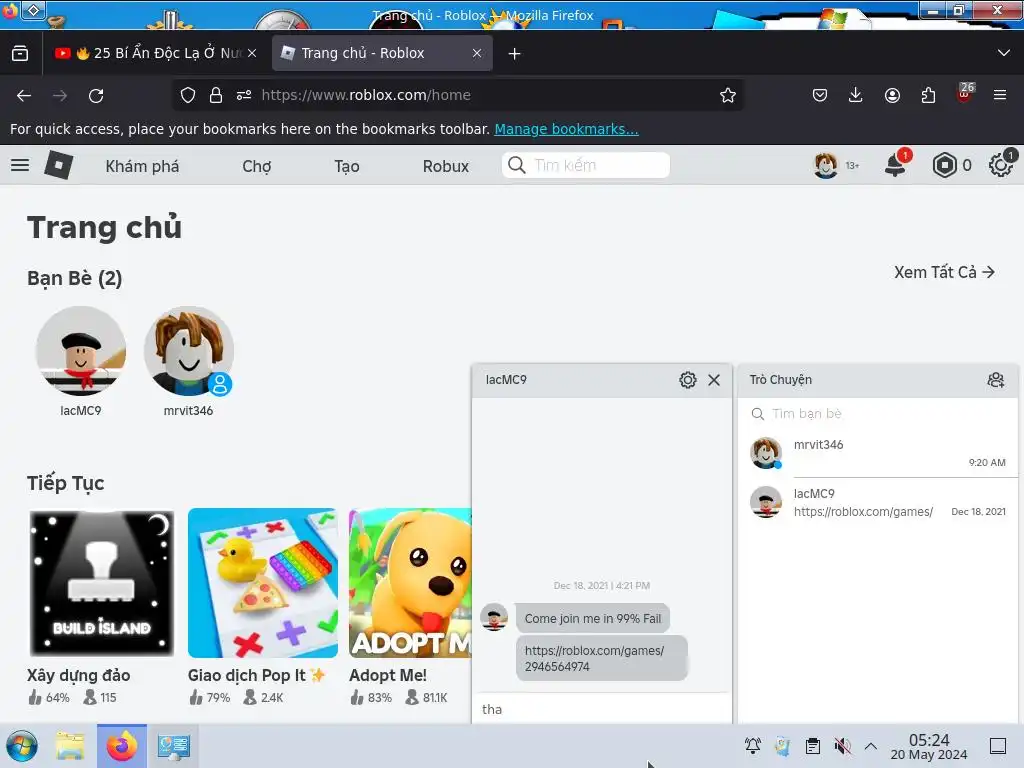Open the Windows Start button
The height and width of the screenshot is (768, 1024).
22,746
